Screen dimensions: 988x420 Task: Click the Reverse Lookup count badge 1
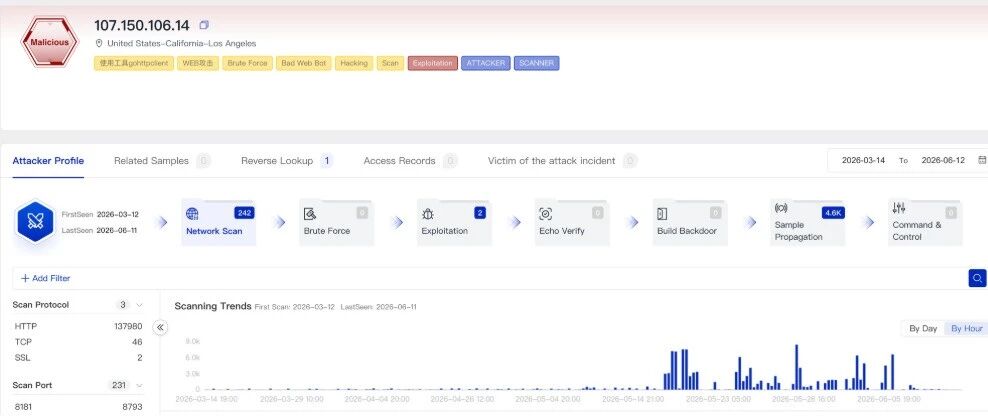[x=326, y=161]
